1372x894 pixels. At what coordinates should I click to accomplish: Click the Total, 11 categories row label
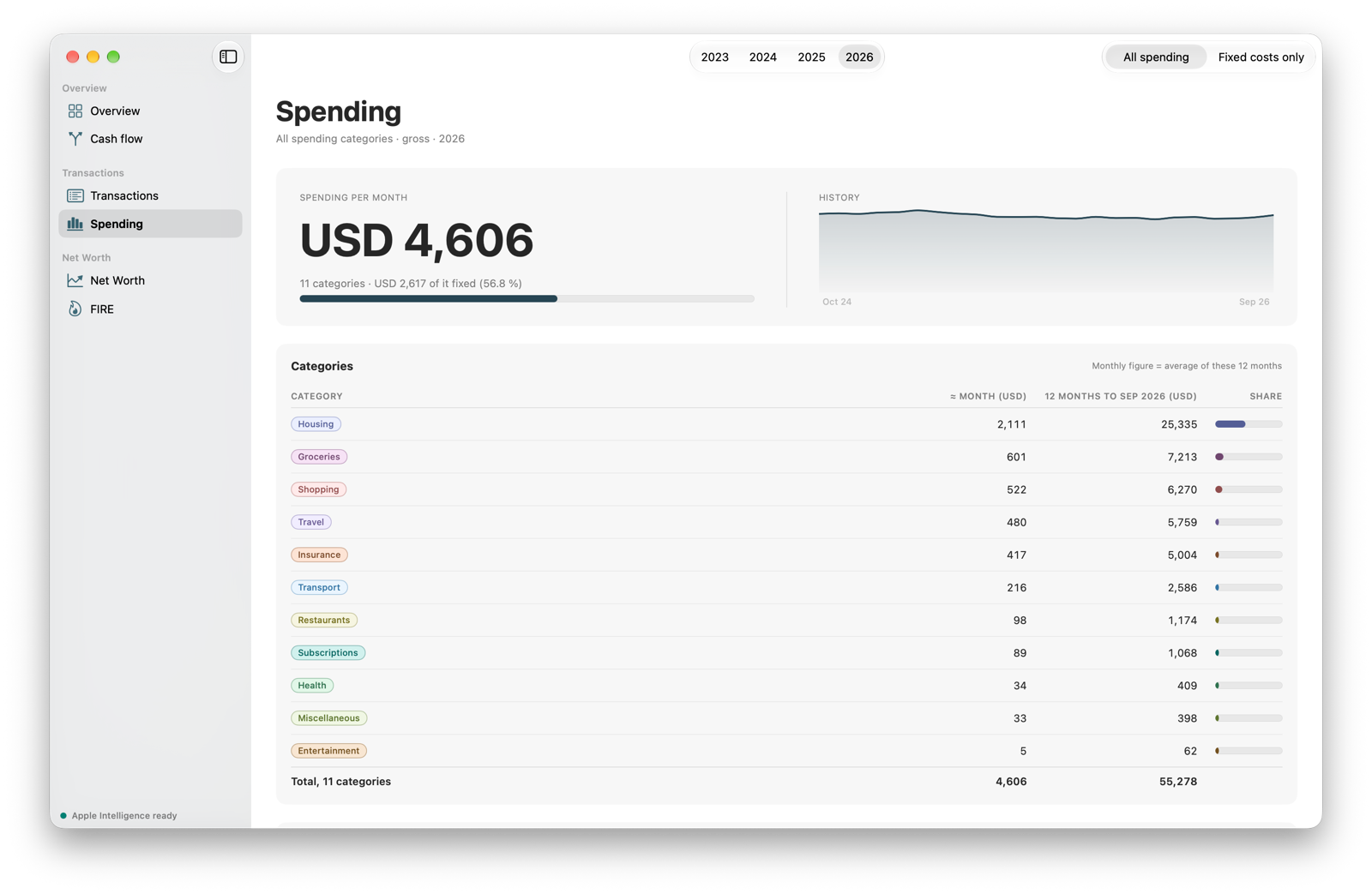coord(340,782)
